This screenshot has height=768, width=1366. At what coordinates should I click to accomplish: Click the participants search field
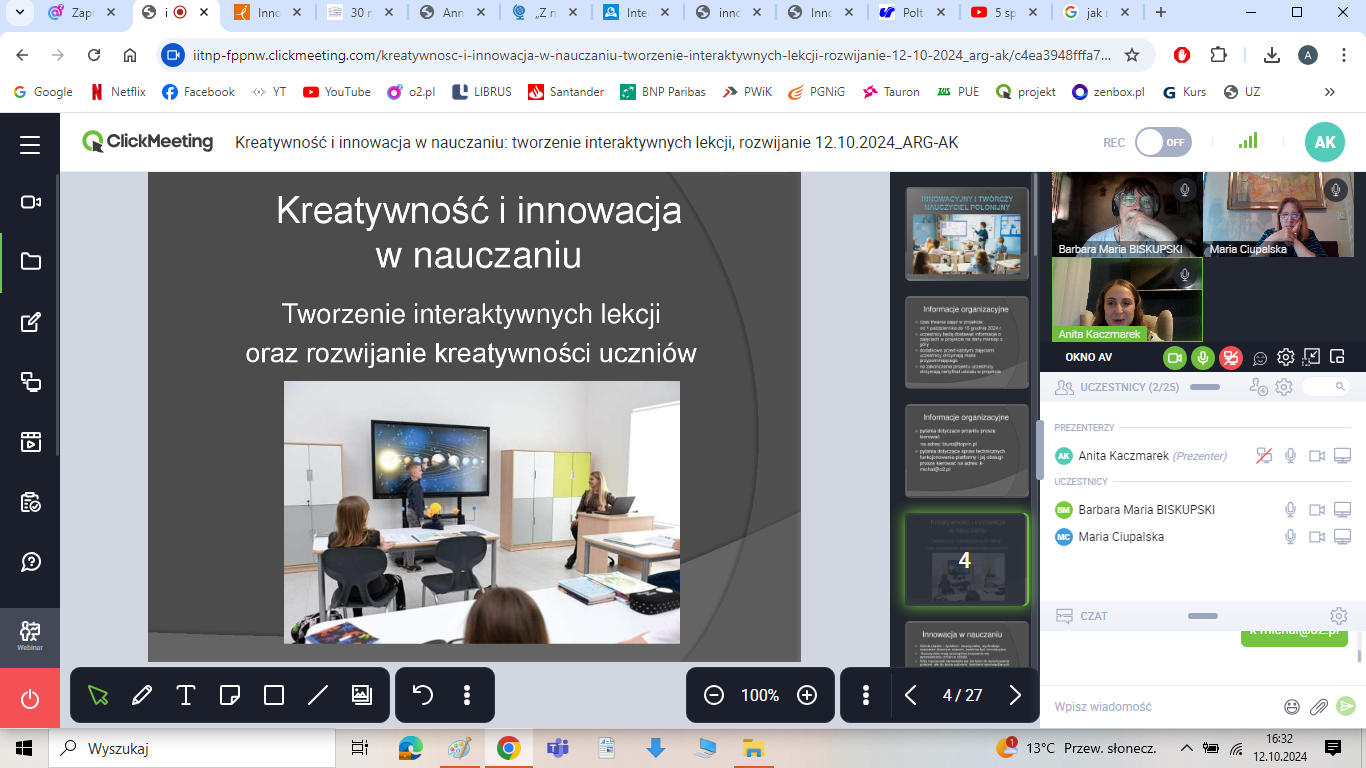coord(1325,386)
